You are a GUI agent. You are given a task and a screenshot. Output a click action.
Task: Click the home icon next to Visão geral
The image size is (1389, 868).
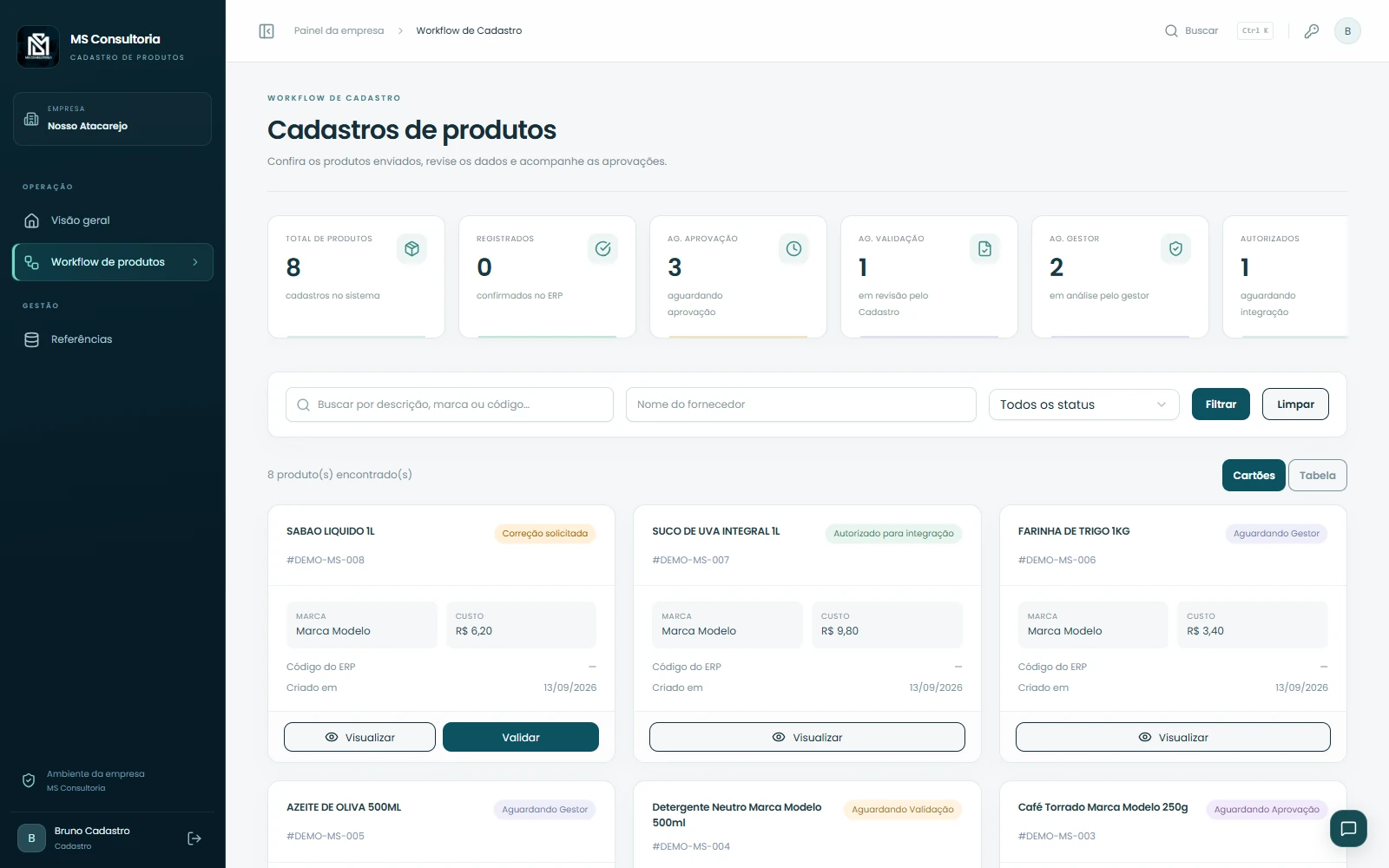tap(31, 220)
